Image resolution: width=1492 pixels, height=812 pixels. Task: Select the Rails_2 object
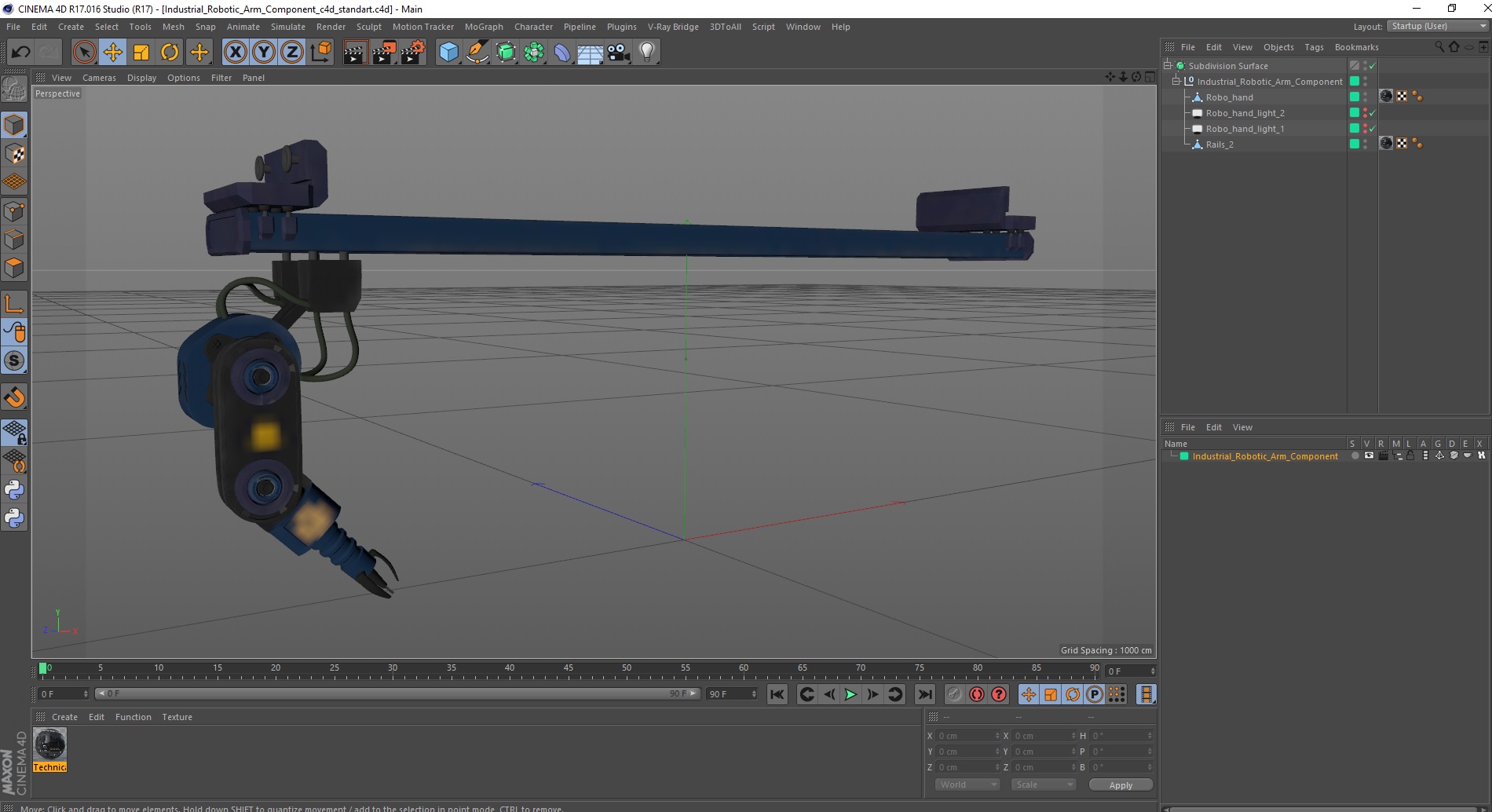[1220, 144]
